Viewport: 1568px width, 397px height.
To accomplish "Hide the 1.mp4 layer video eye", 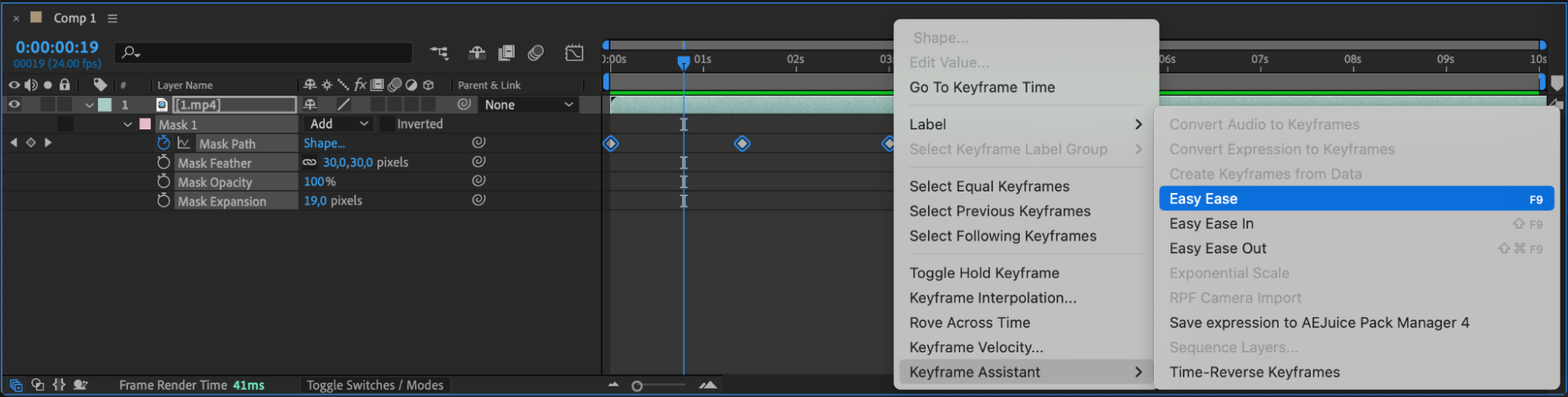I will 14,104.
